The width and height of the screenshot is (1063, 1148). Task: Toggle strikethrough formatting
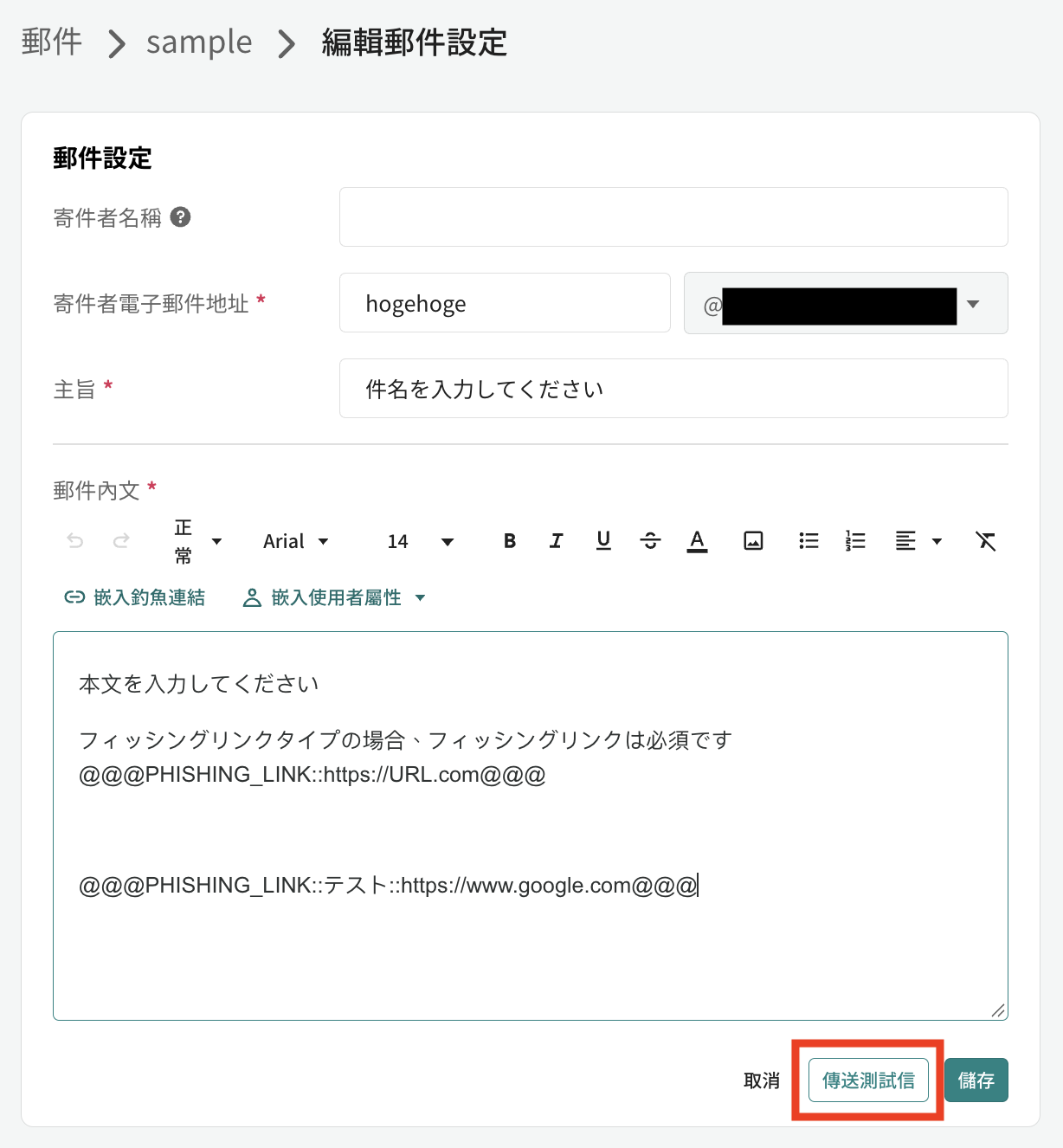click(650, 541)
